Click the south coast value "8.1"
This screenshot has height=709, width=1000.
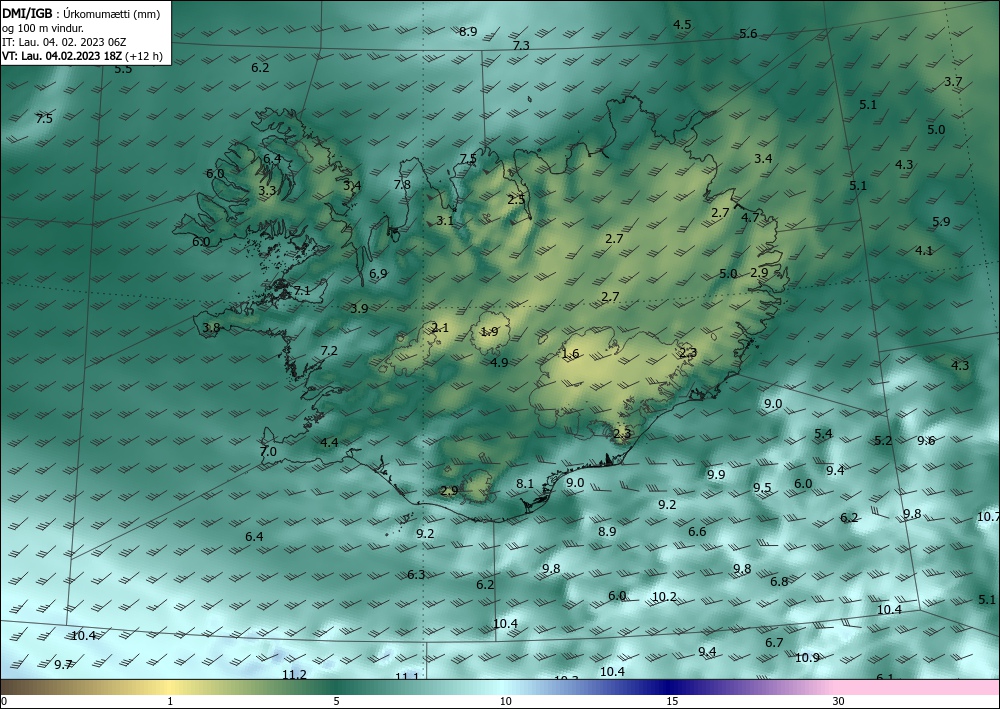(x=525, y=483)
